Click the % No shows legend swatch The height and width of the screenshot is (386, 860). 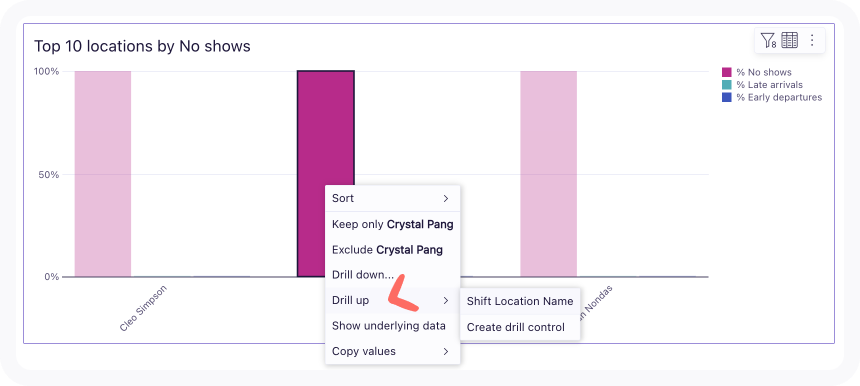tap(727, 72)
